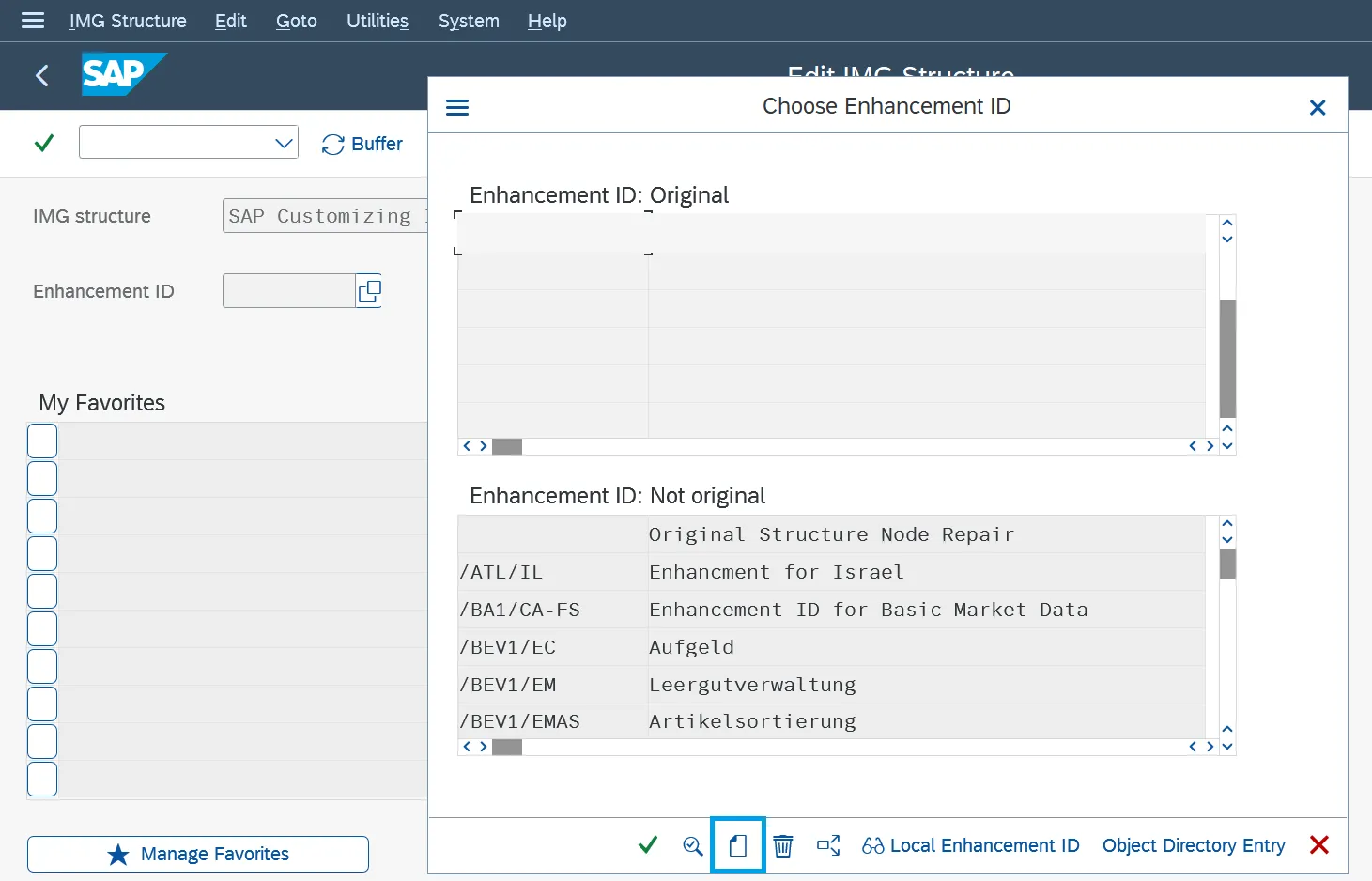The height and width of the screenshot is (881, 1372).
Task: Open the command field dropdown arrow
Action: click(x=283, y=142)
